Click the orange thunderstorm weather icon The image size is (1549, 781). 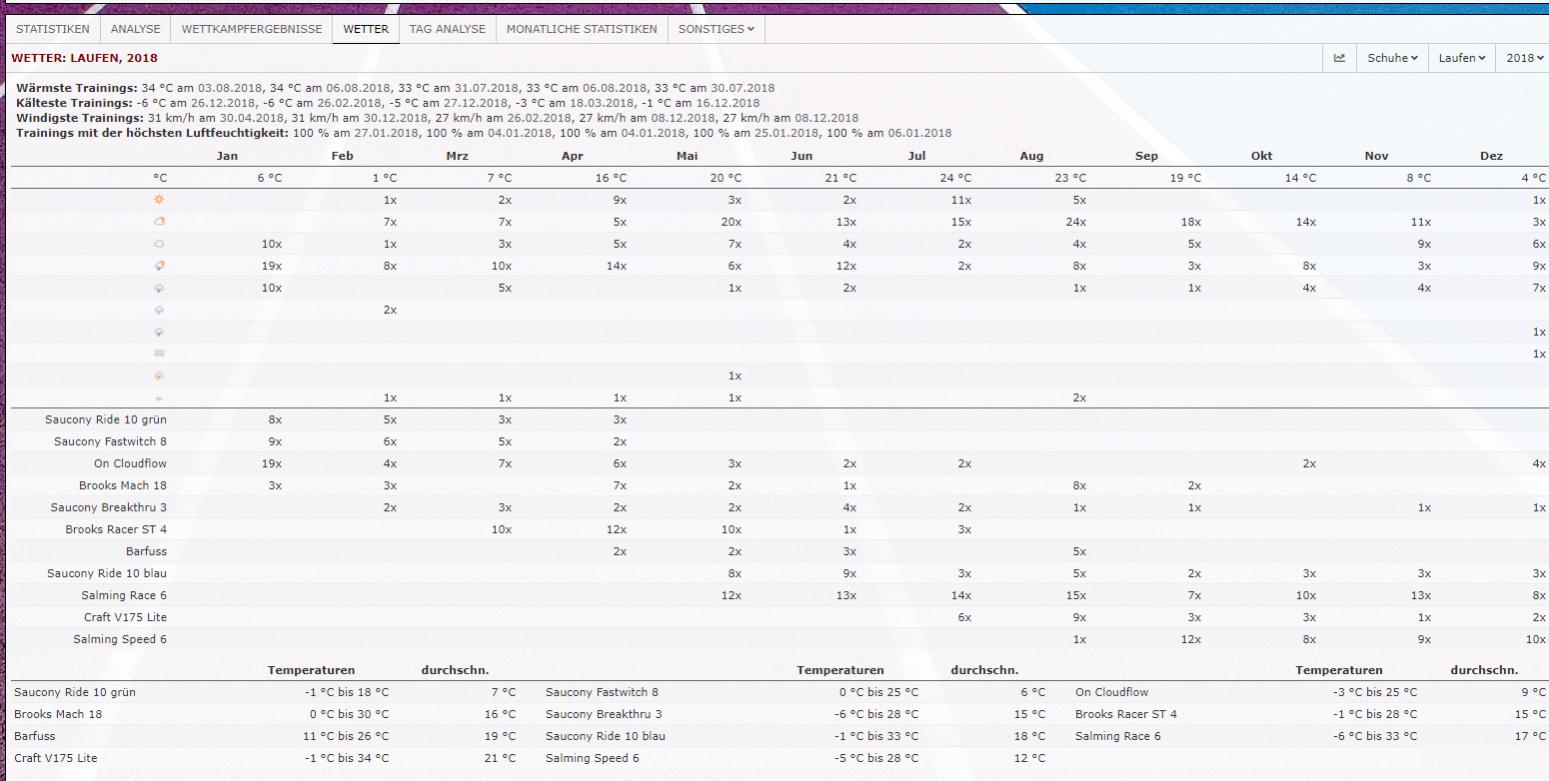click(x=158, y=375)
